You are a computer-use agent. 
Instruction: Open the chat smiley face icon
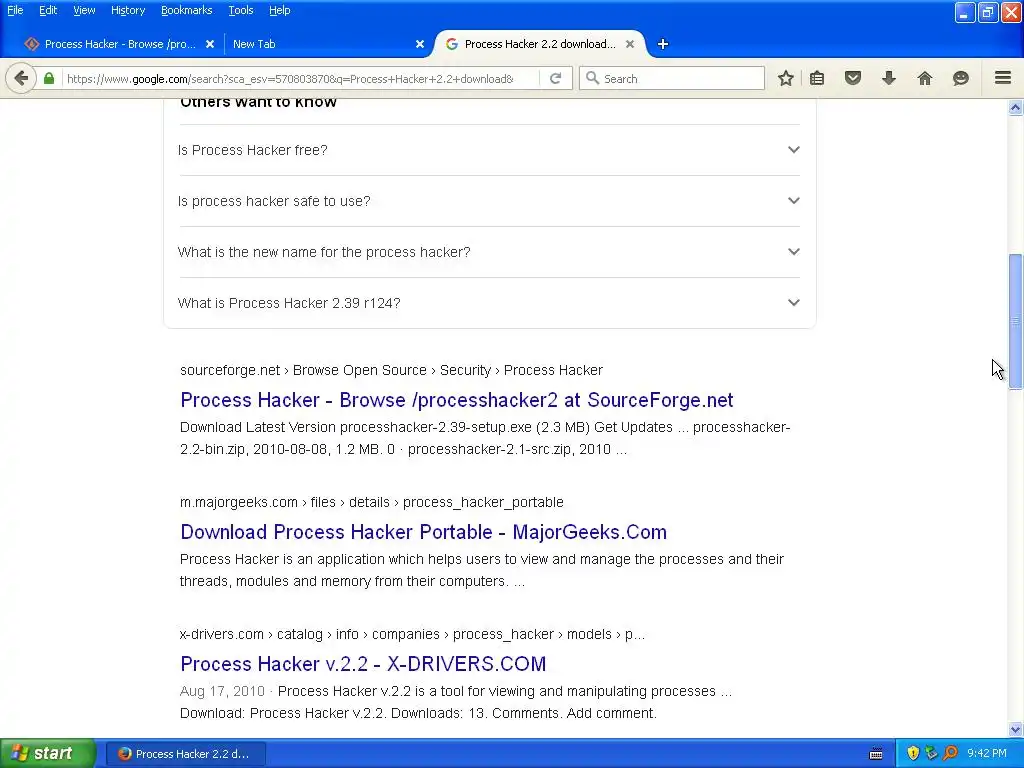click(961, 78)
